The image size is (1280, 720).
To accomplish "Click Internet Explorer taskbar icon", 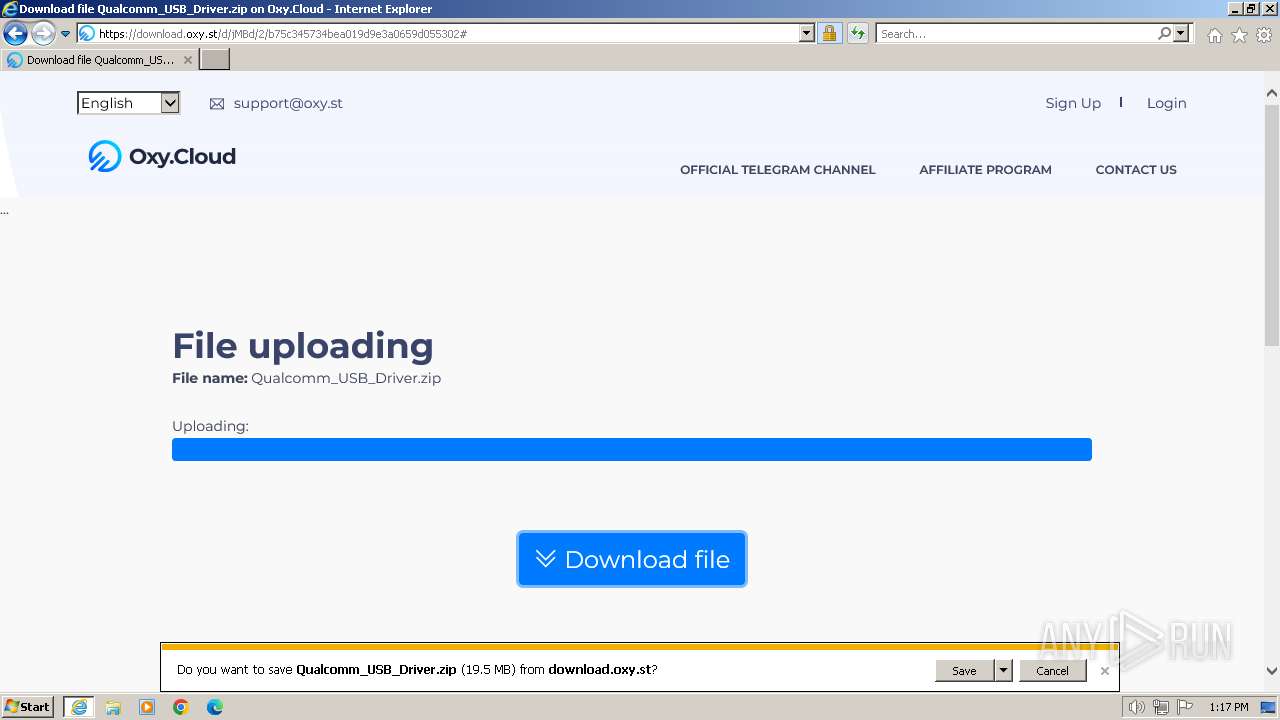I will tap(79, 707).
